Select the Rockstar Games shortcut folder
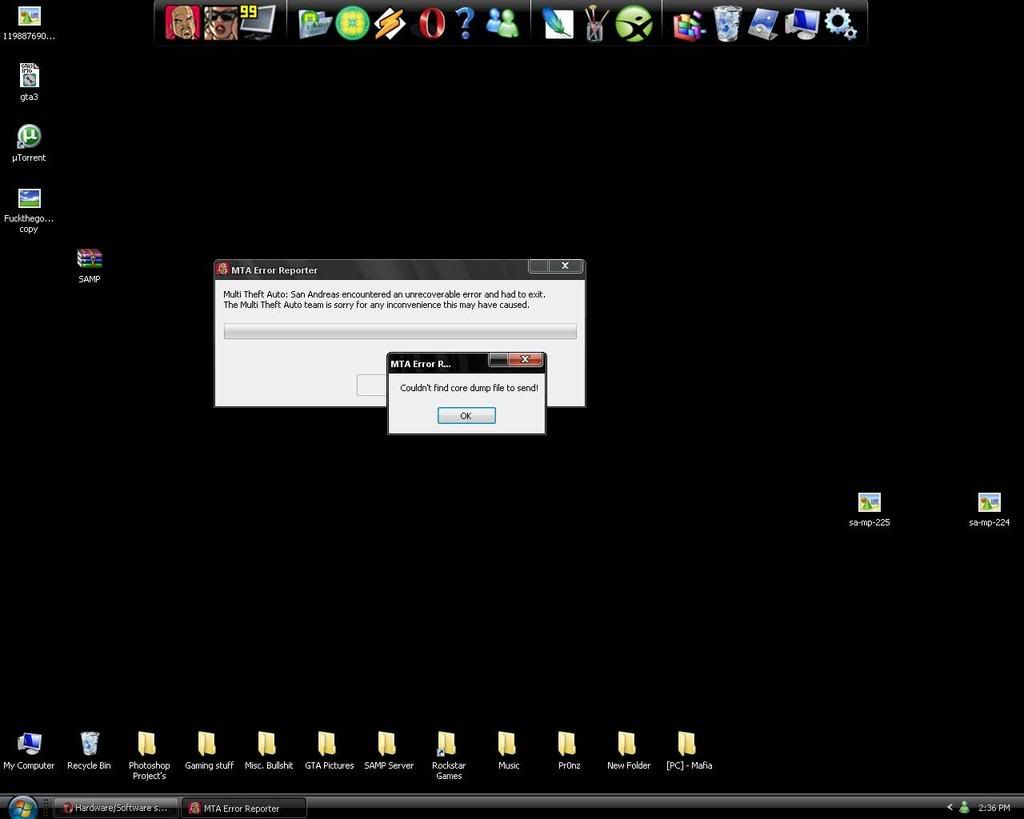The height and width of the screenshot is (819, 1024). coord(449,756)
